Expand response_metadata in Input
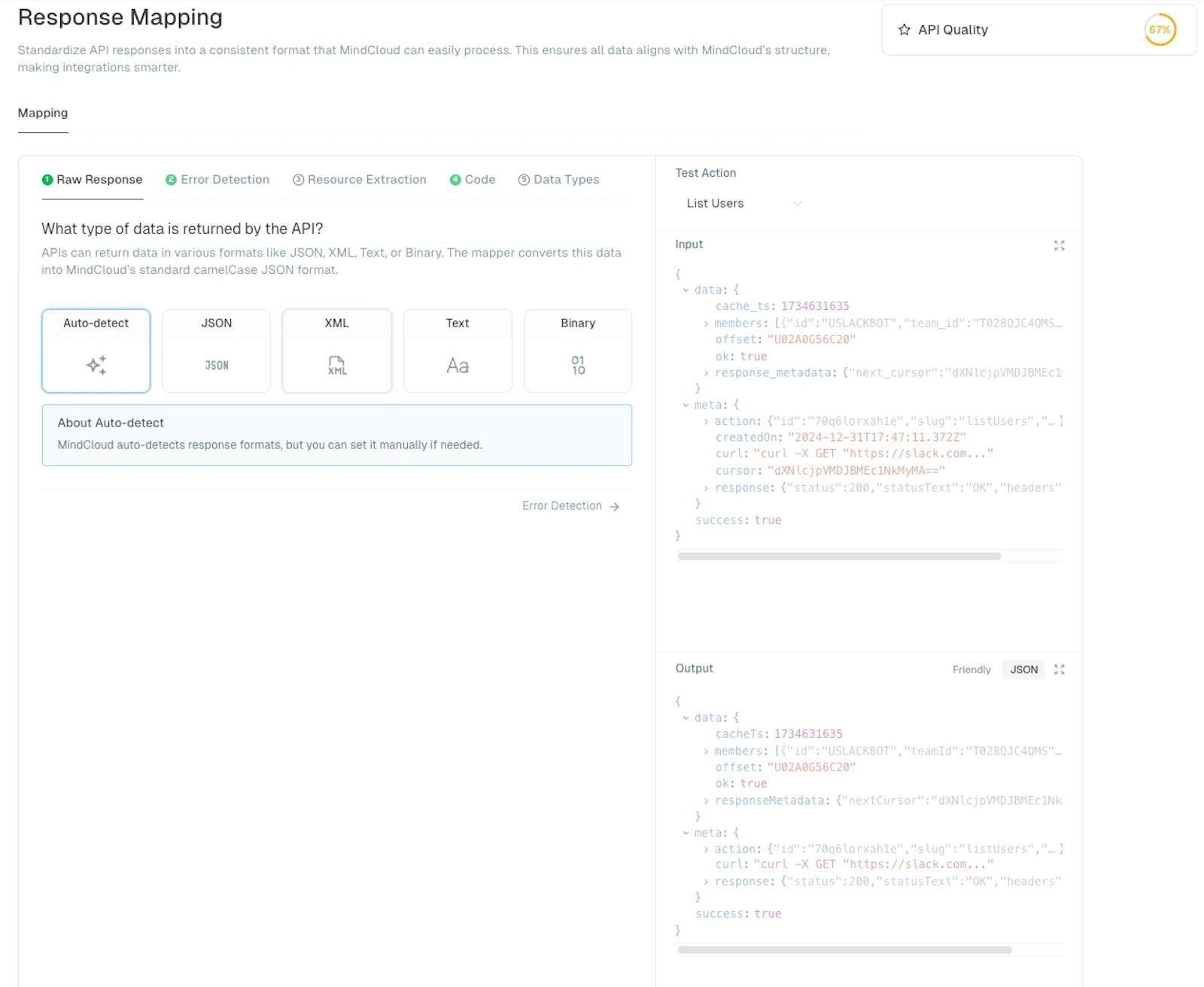Image resolution: width=1204 pixels, height=987 pixels. click(706, 373)
